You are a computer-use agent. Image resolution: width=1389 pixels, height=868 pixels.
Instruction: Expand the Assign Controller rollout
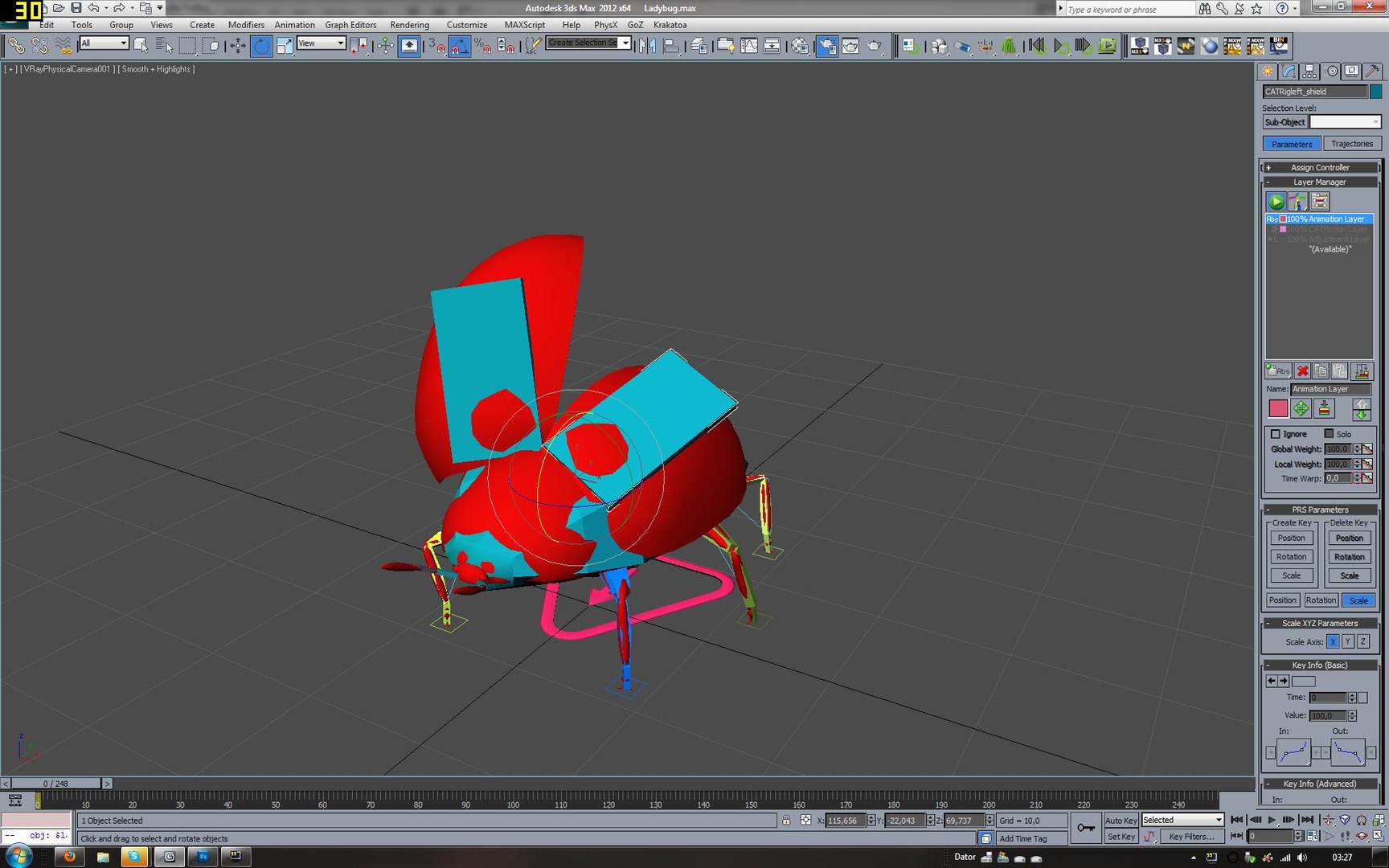(1320, 167)
